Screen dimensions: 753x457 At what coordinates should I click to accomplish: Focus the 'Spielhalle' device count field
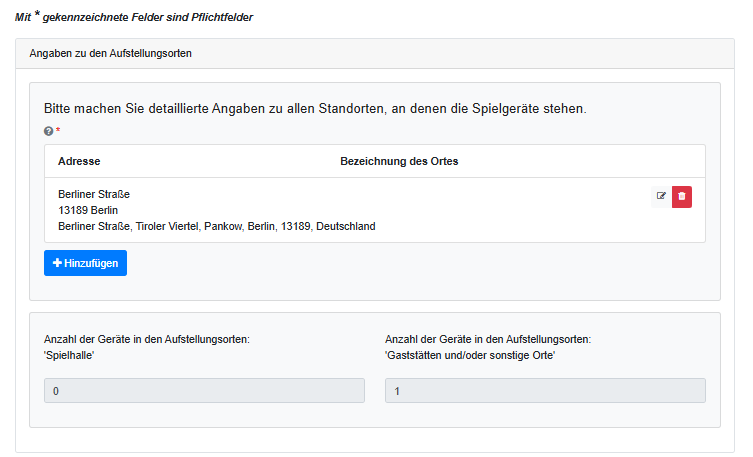204,391
